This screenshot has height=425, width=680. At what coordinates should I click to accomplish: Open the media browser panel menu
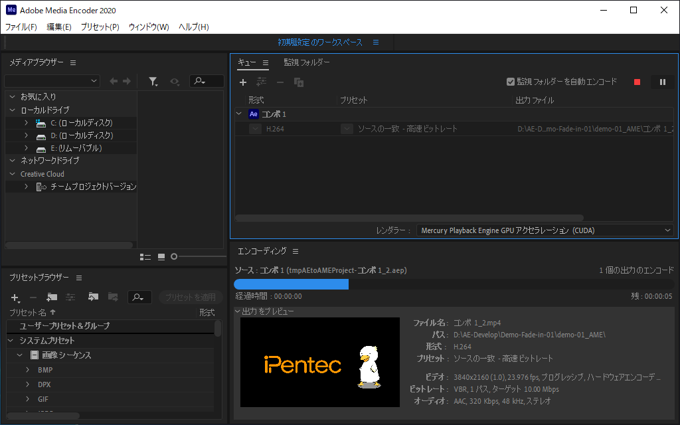pyautogui.click(x=73, y=62)
